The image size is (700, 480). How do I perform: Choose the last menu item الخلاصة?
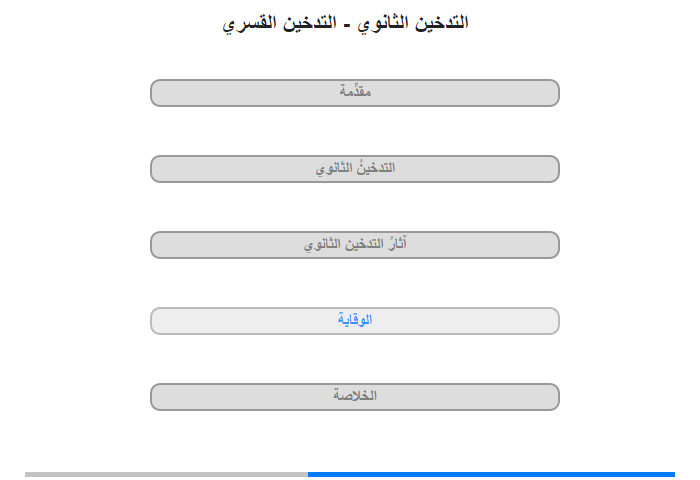tap(354, 397)
